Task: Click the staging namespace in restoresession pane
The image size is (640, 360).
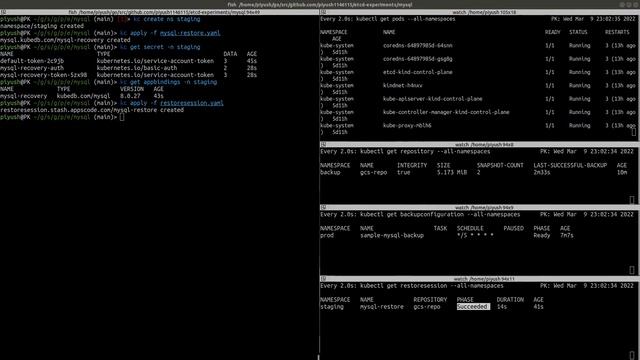Action: [332, 307]
